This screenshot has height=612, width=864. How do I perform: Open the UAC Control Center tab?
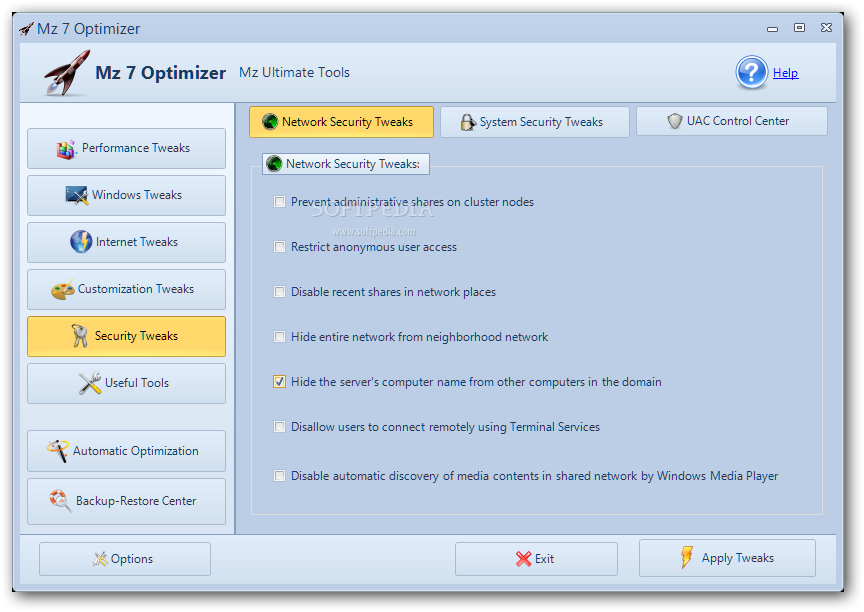pos(732,121)
